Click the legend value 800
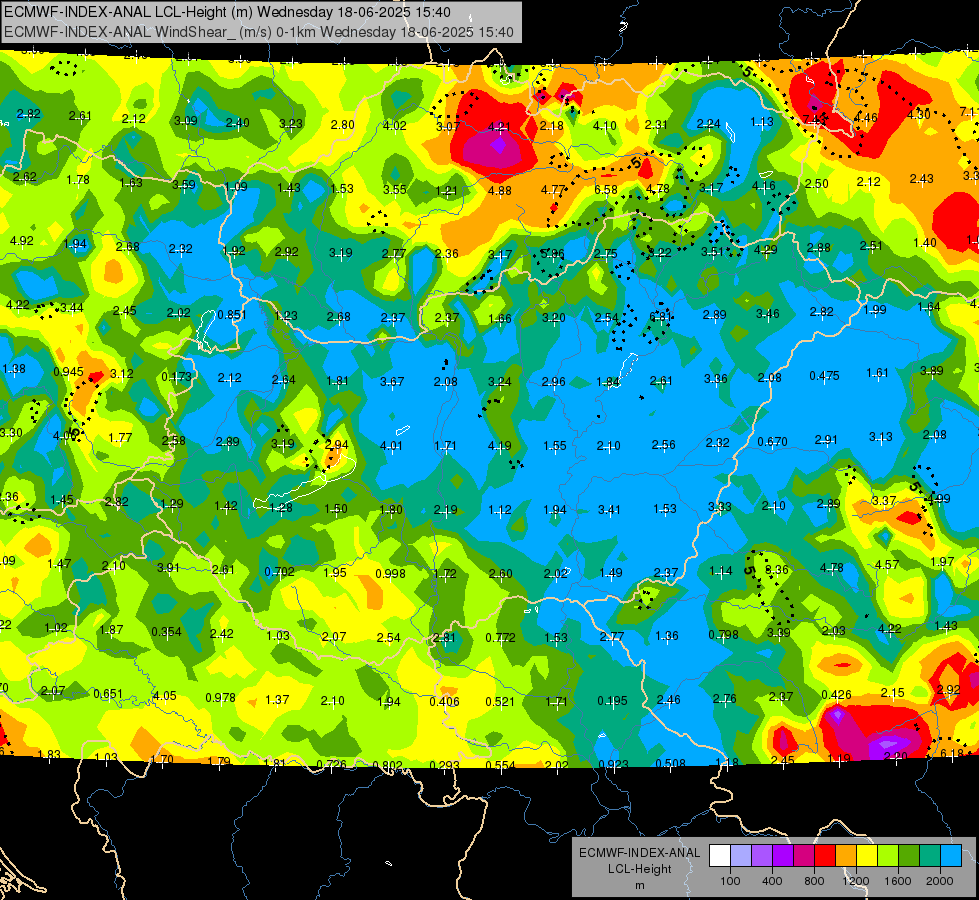979x900 pixels. pyautogui.click(x=814, y=881)
